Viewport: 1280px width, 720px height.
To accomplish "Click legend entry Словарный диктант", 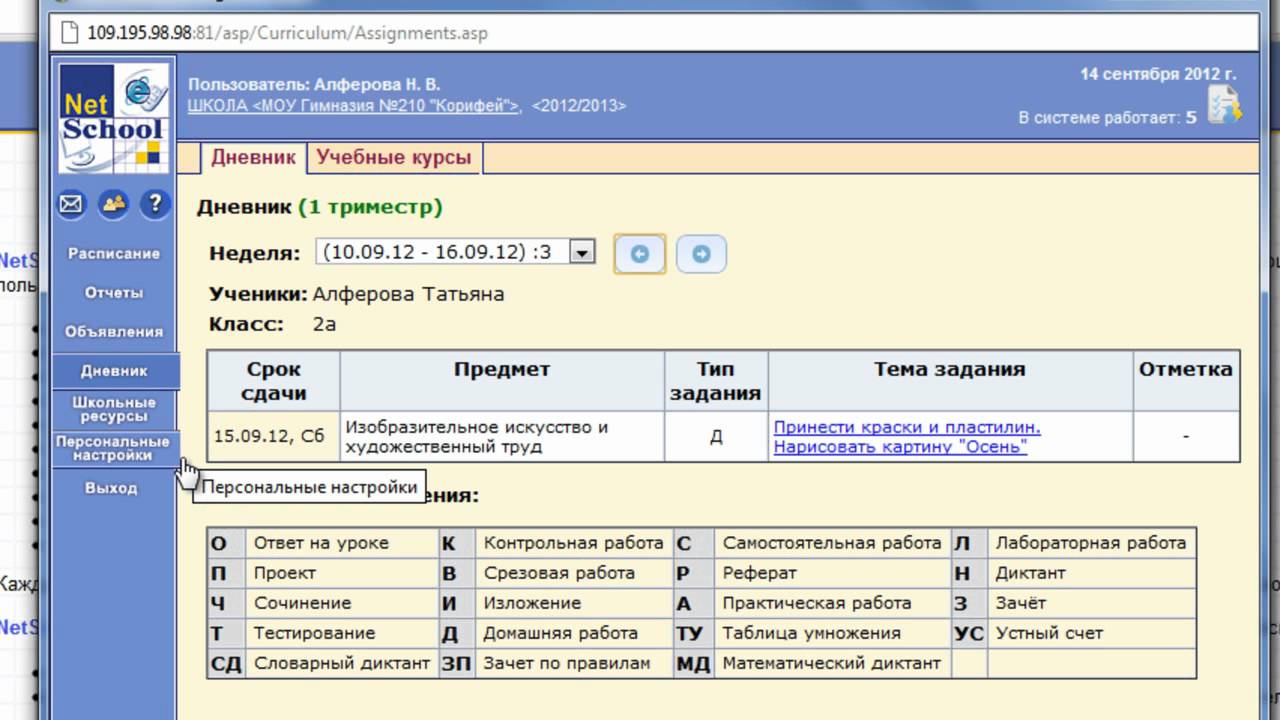I will coord(342,663).
